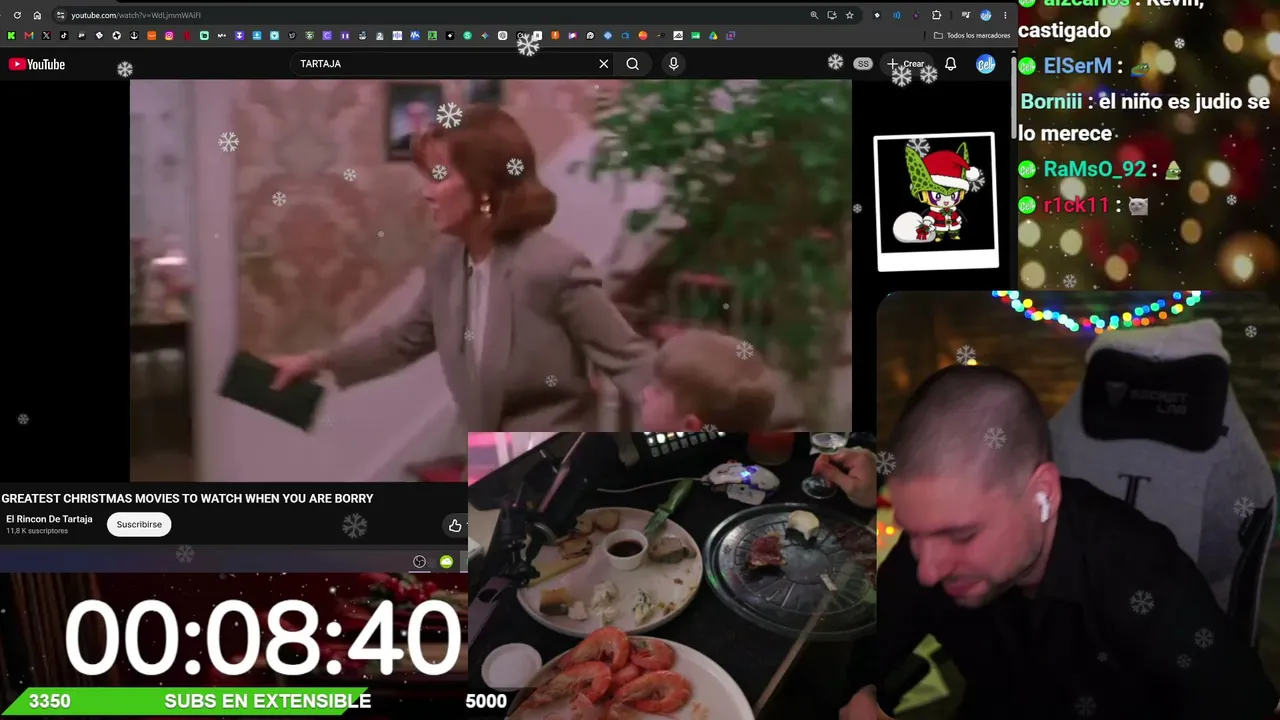Open YouTube notifications bell
This screenshot has height=720, width=1280.
pos(950,64)
